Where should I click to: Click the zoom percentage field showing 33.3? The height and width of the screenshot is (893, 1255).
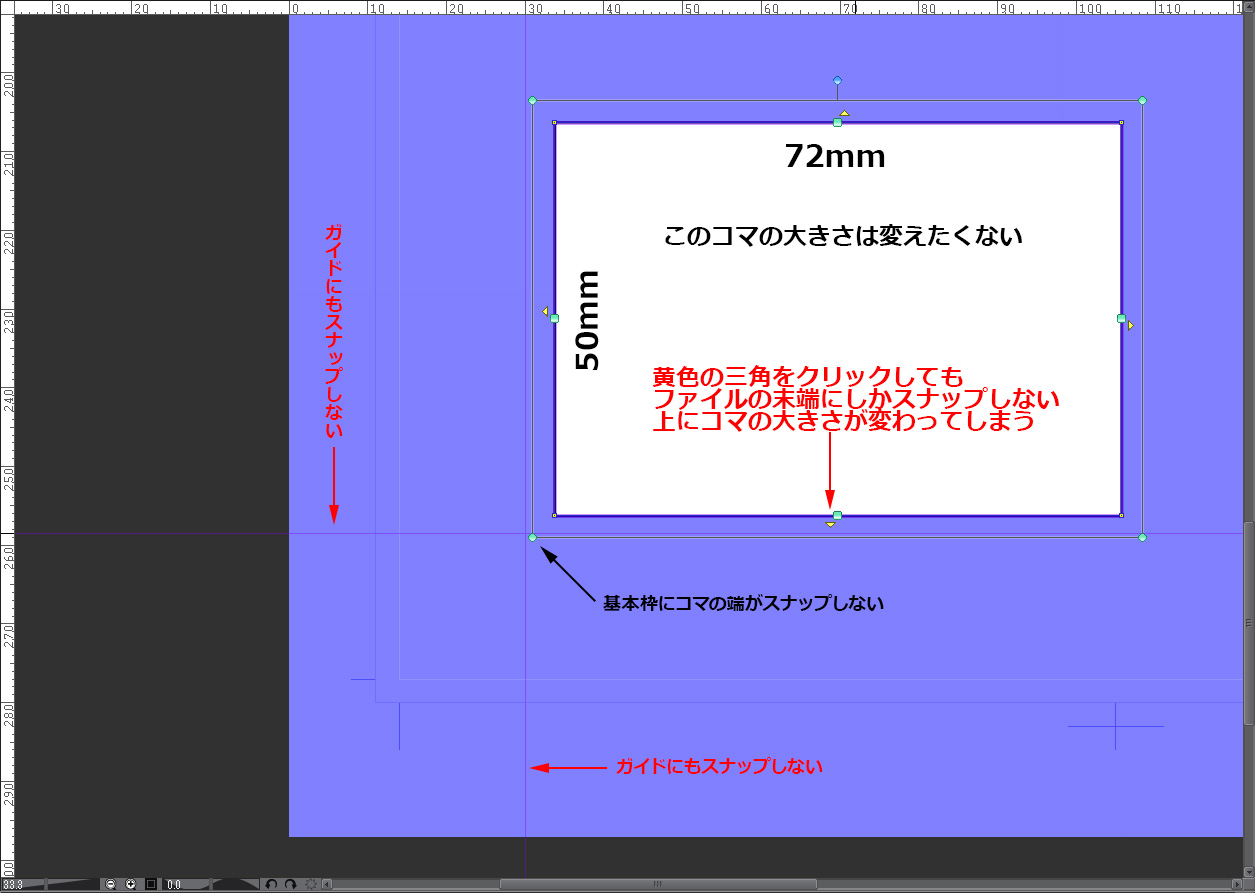coord(18,884)
